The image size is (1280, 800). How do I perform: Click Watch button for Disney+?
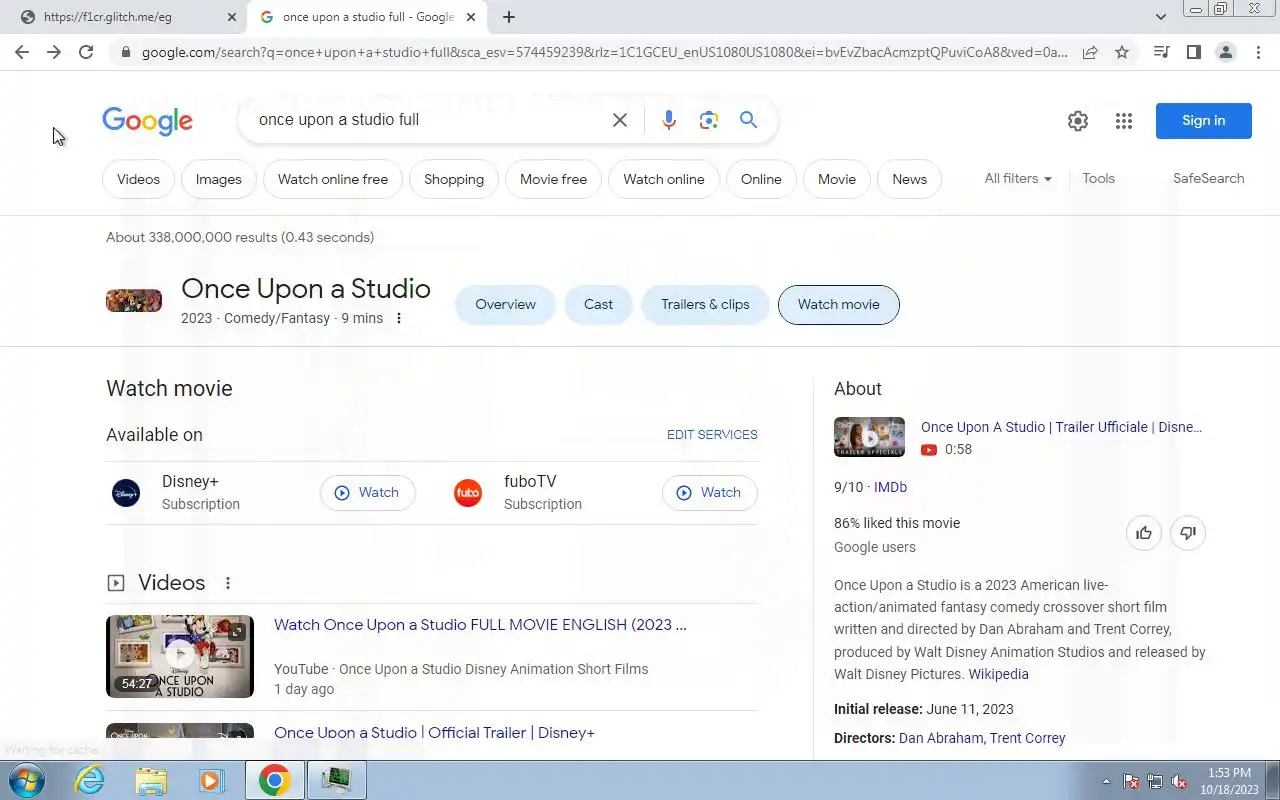(x=367, y=493)
